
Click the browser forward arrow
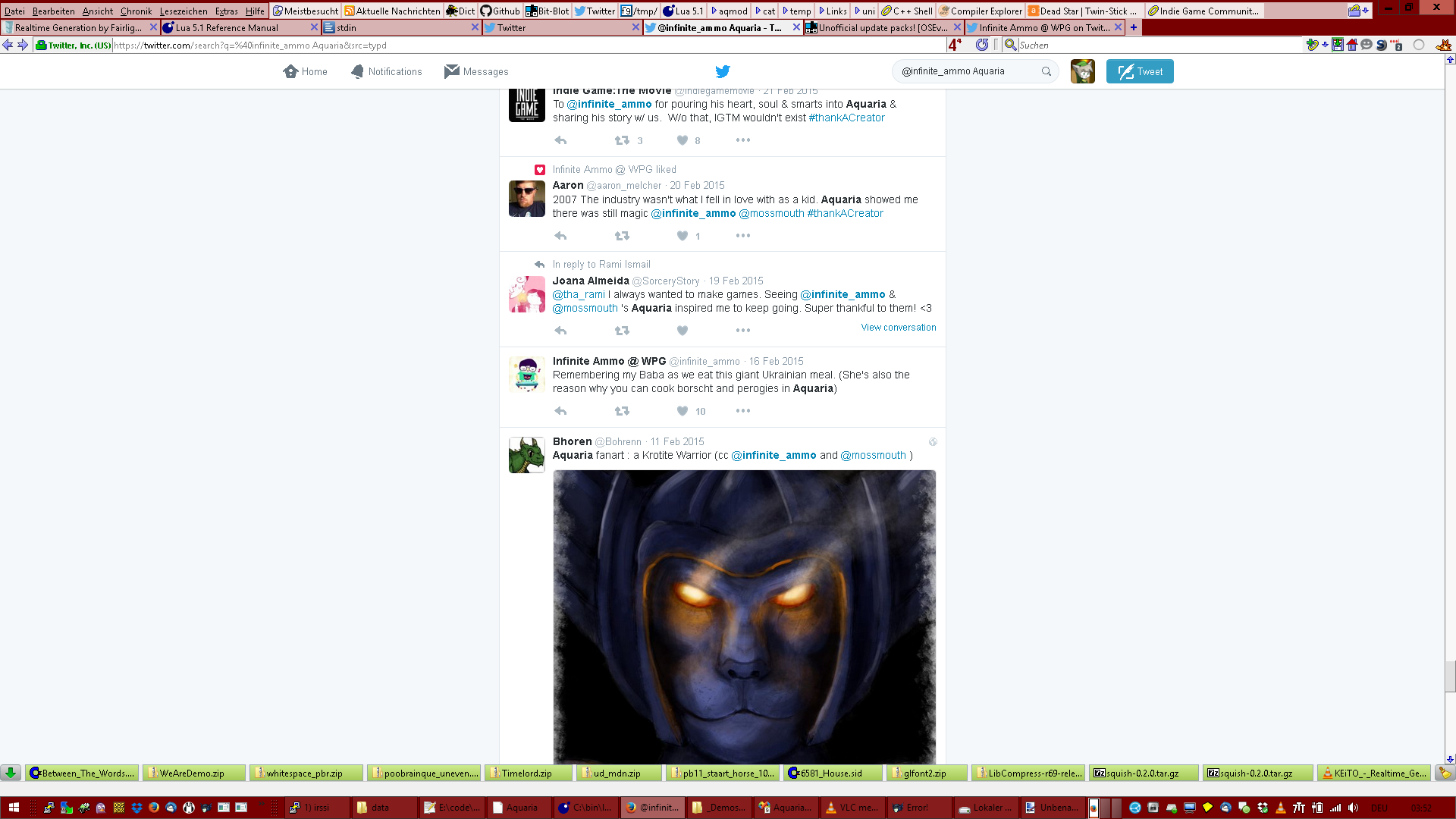tap(23, 45)
